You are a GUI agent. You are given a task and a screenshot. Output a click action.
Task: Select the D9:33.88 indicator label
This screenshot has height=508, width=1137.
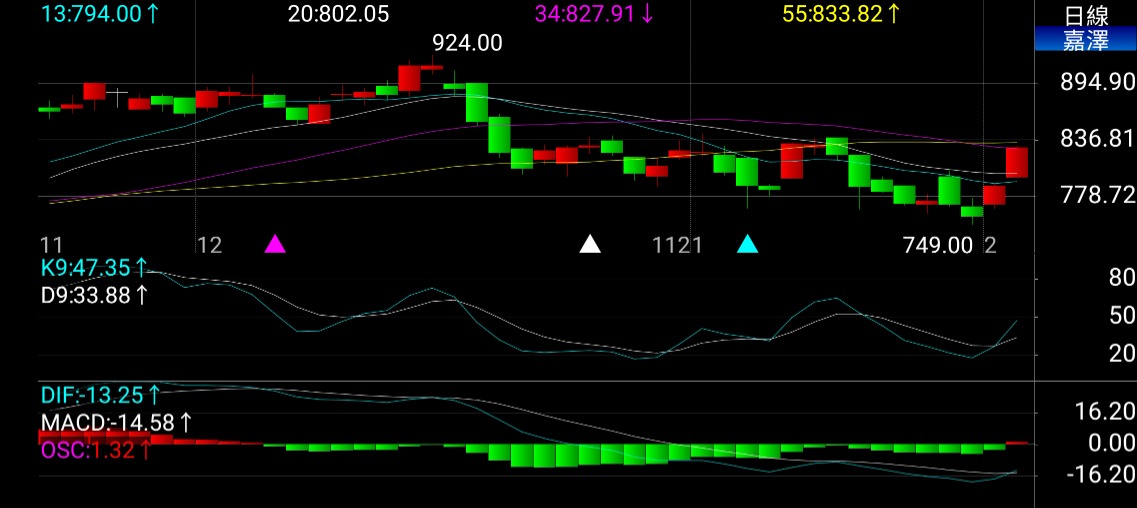click(94, 295)
